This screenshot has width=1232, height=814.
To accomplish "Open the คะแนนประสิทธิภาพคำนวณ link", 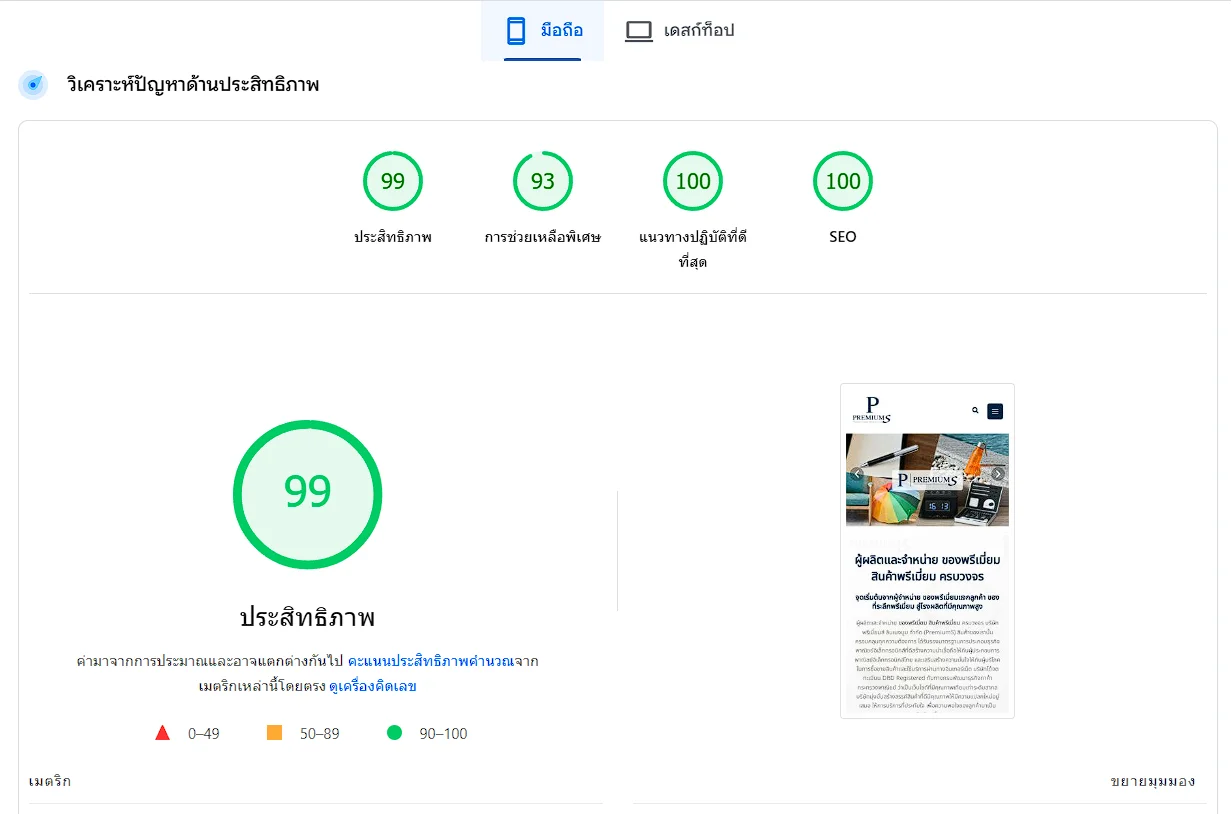I will (x=430, y=662).
